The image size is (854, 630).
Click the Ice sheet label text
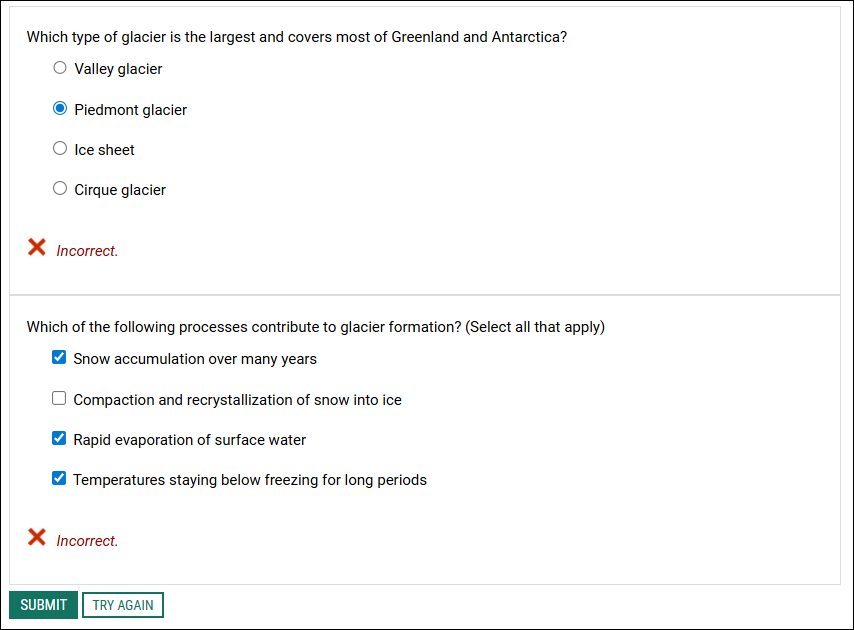coord(103,149)
